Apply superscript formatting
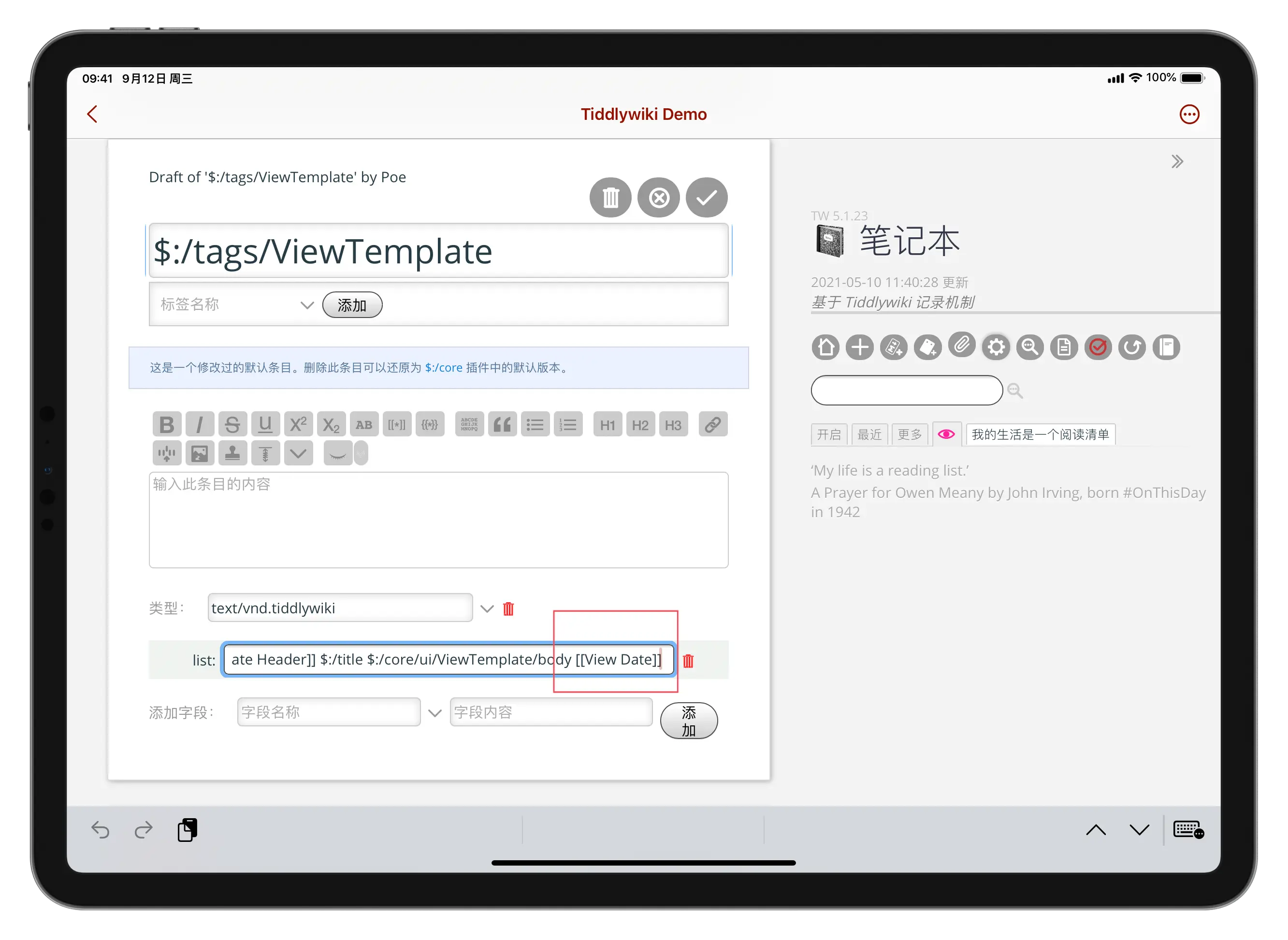This screenshot has width=1288, height=940. click(298, 424)
